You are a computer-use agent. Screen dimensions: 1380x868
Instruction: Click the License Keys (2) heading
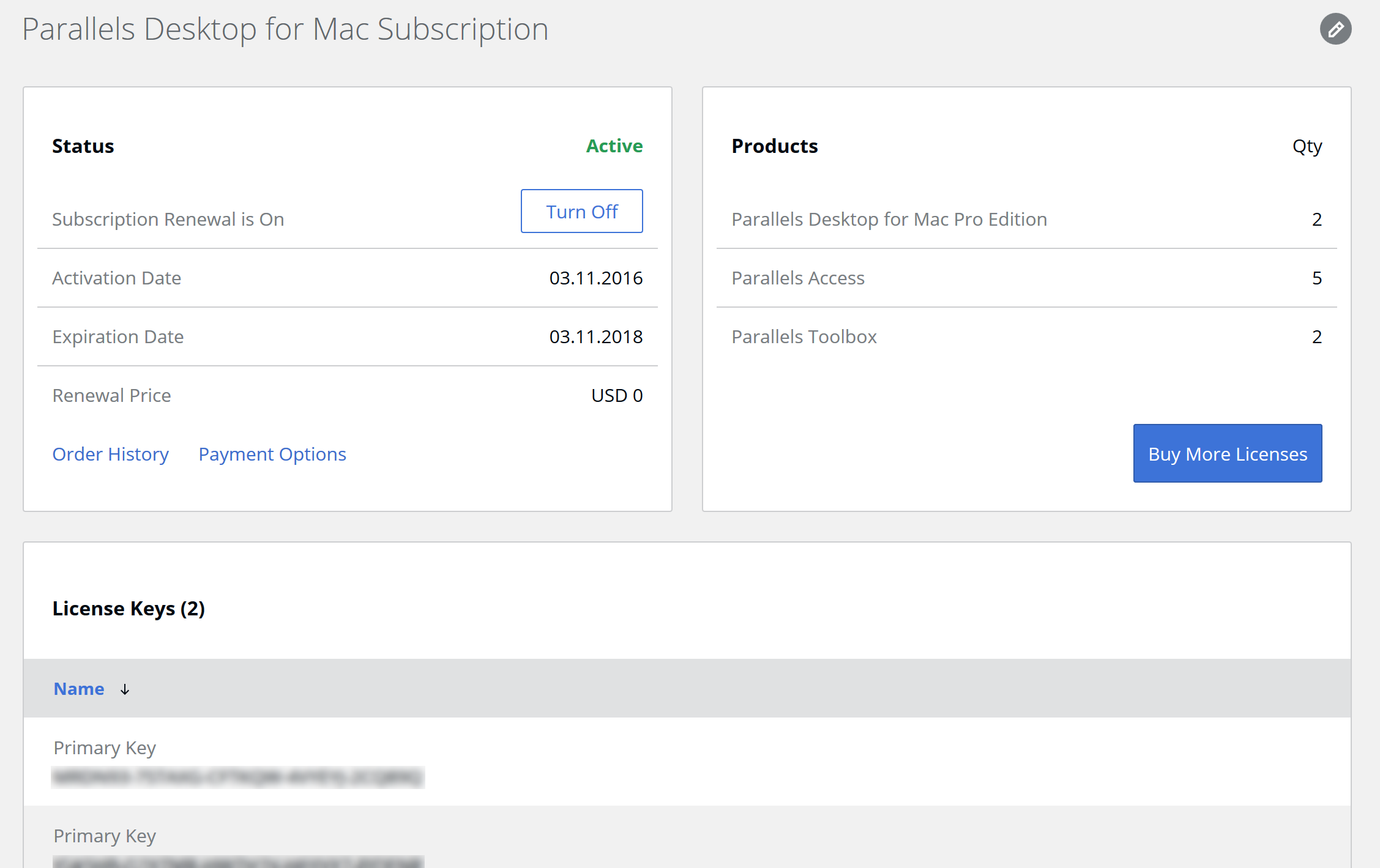129,608
